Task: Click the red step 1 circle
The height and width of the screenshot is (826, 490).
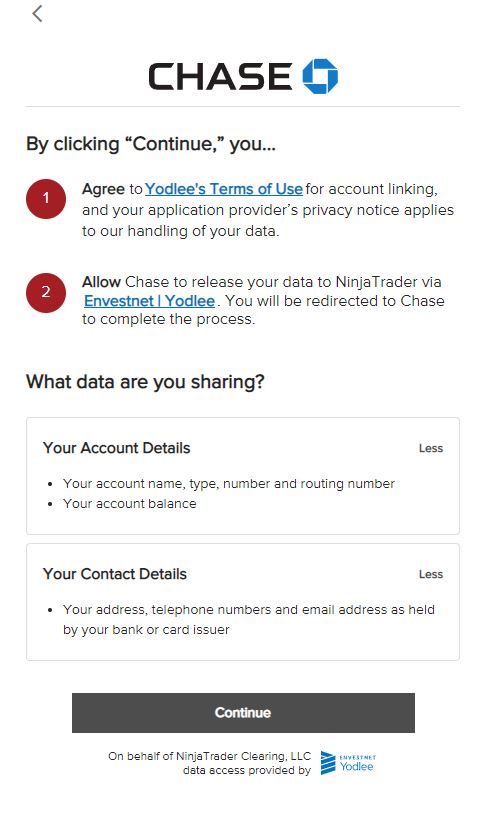Action: tap(46, 199)
